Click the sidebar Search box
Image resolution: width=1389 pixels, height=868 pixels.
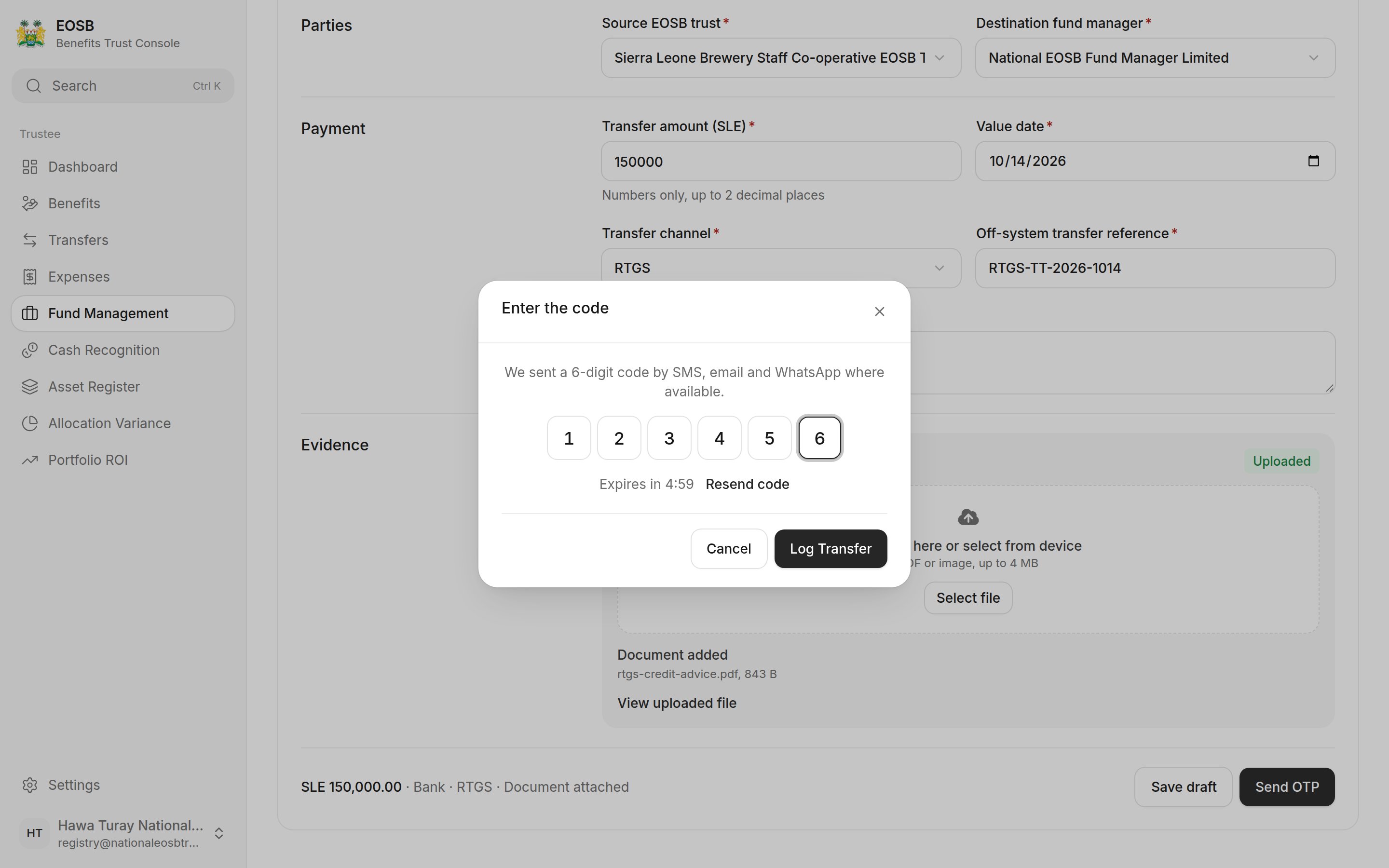coord(123,86)
